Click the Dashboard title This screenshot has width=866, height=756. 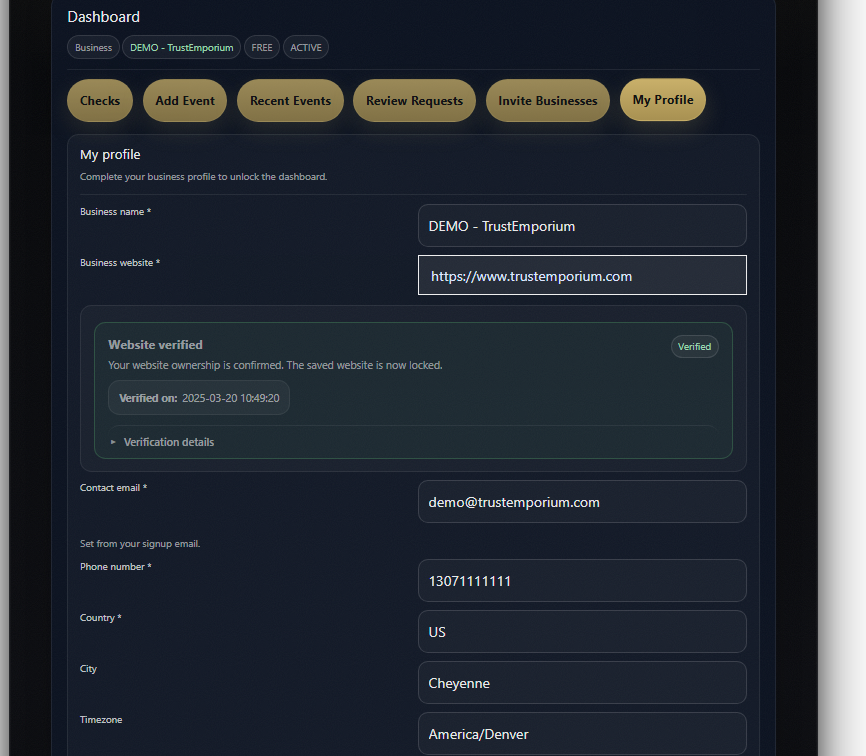point(103,17)
